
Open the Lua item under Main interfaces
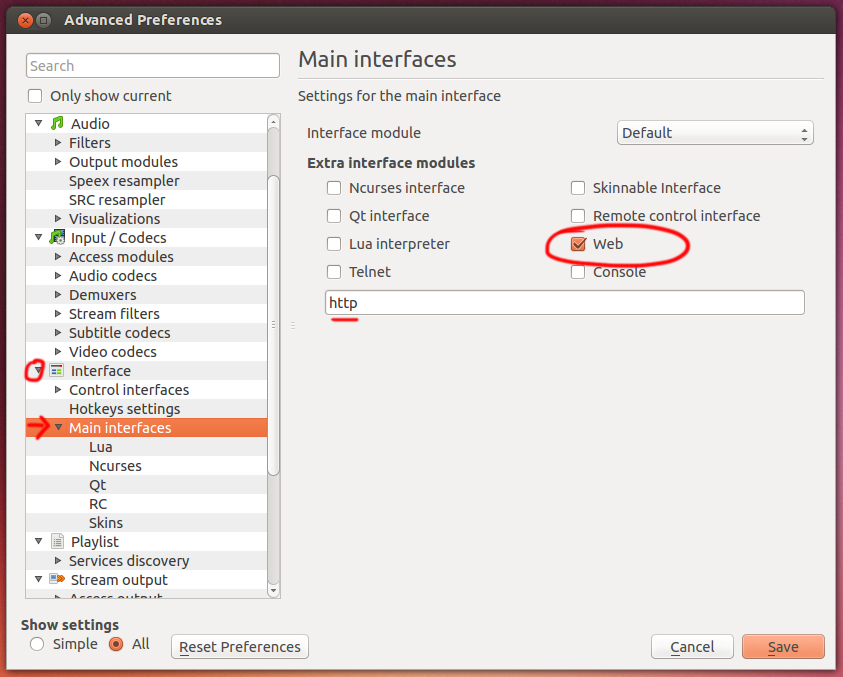pyautogui.click(x=100, y=447)
